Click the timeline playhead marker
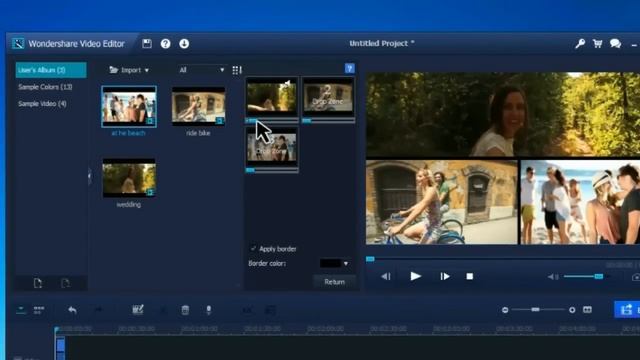This screenshot has width=640, height=360. 57,329
